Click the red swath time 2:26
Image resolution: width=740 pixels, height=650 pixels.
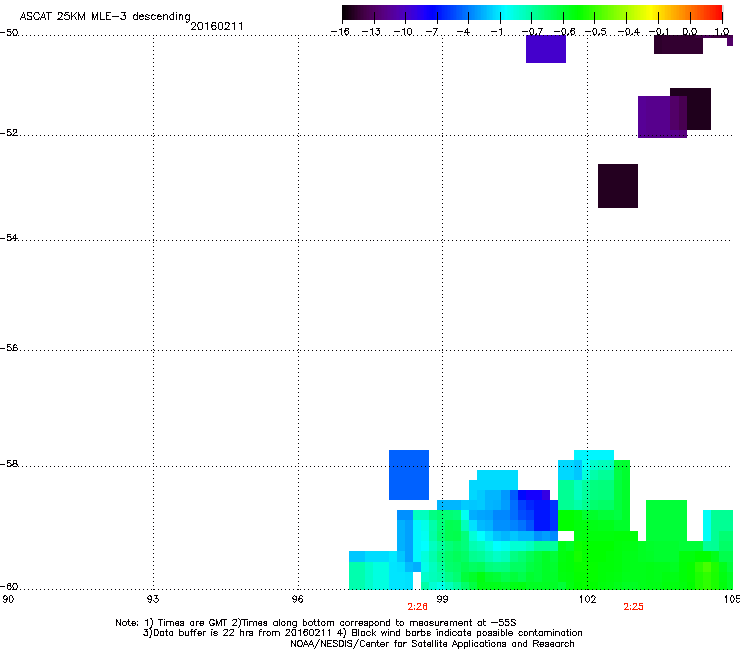pos(418,607)
